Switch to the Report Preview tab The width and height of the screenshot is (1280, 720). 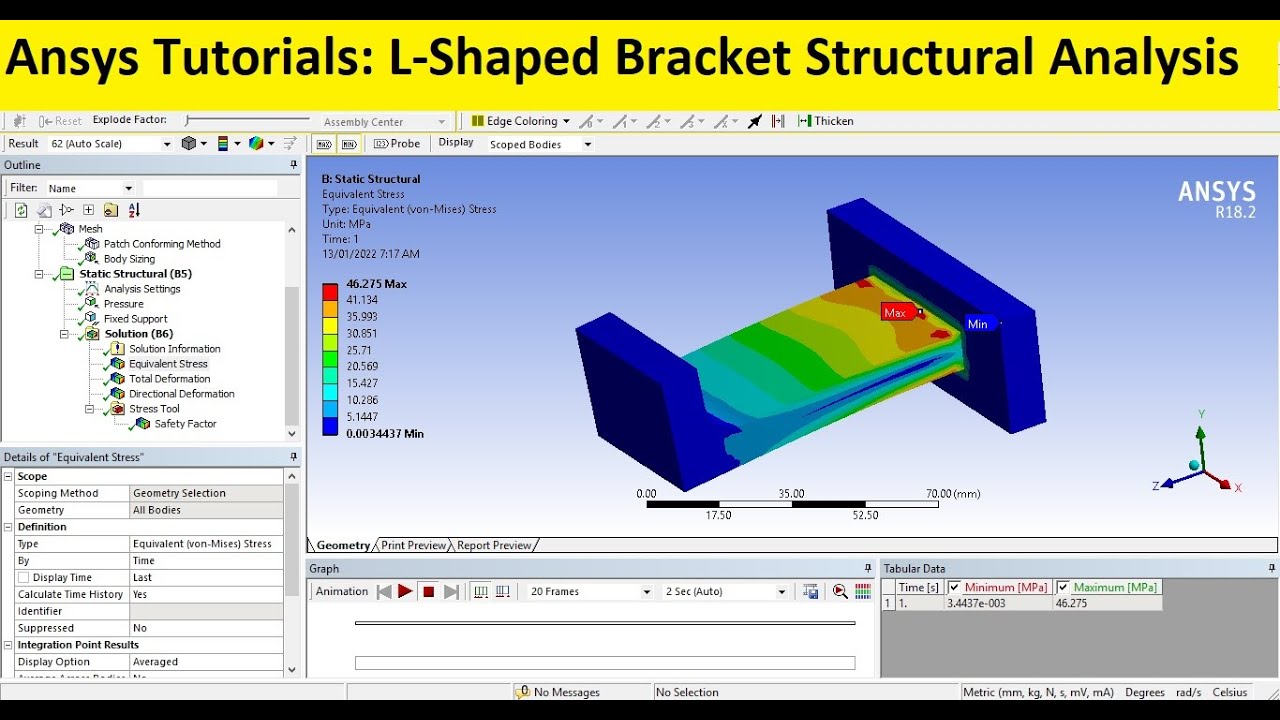494,546
